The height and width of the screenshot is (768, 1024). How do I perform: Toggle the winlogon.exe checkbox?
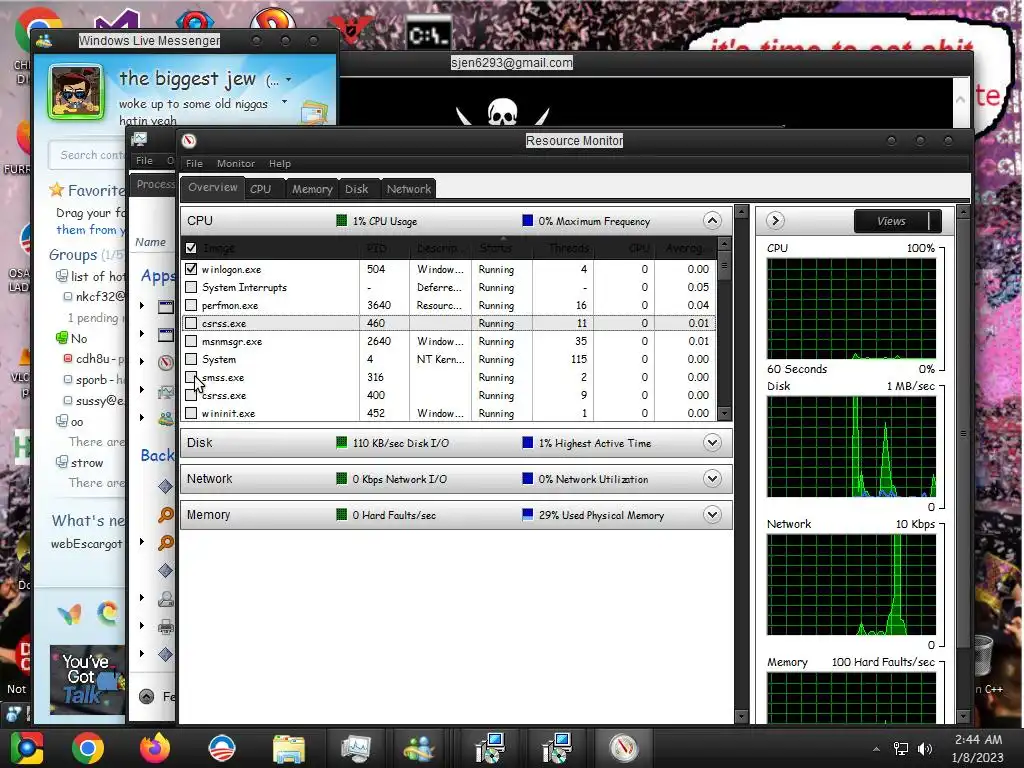pyautogui.click(x=191, y=268)
